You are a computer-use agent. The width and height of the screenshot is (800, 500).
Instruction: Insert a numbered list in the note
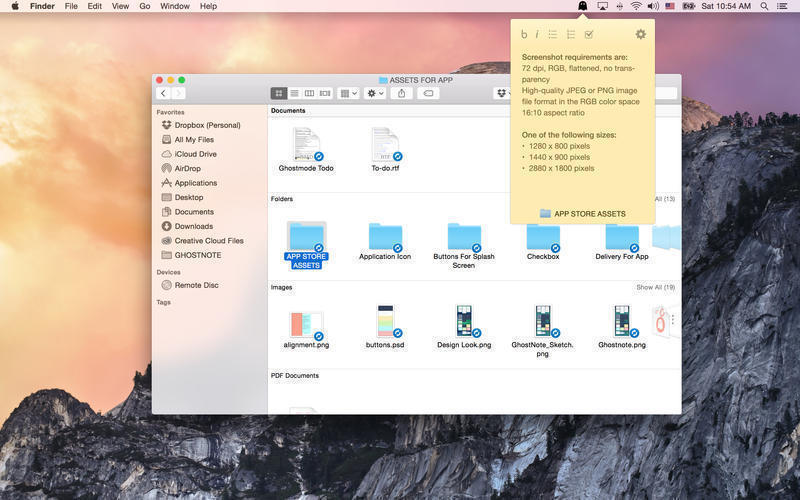571,34
